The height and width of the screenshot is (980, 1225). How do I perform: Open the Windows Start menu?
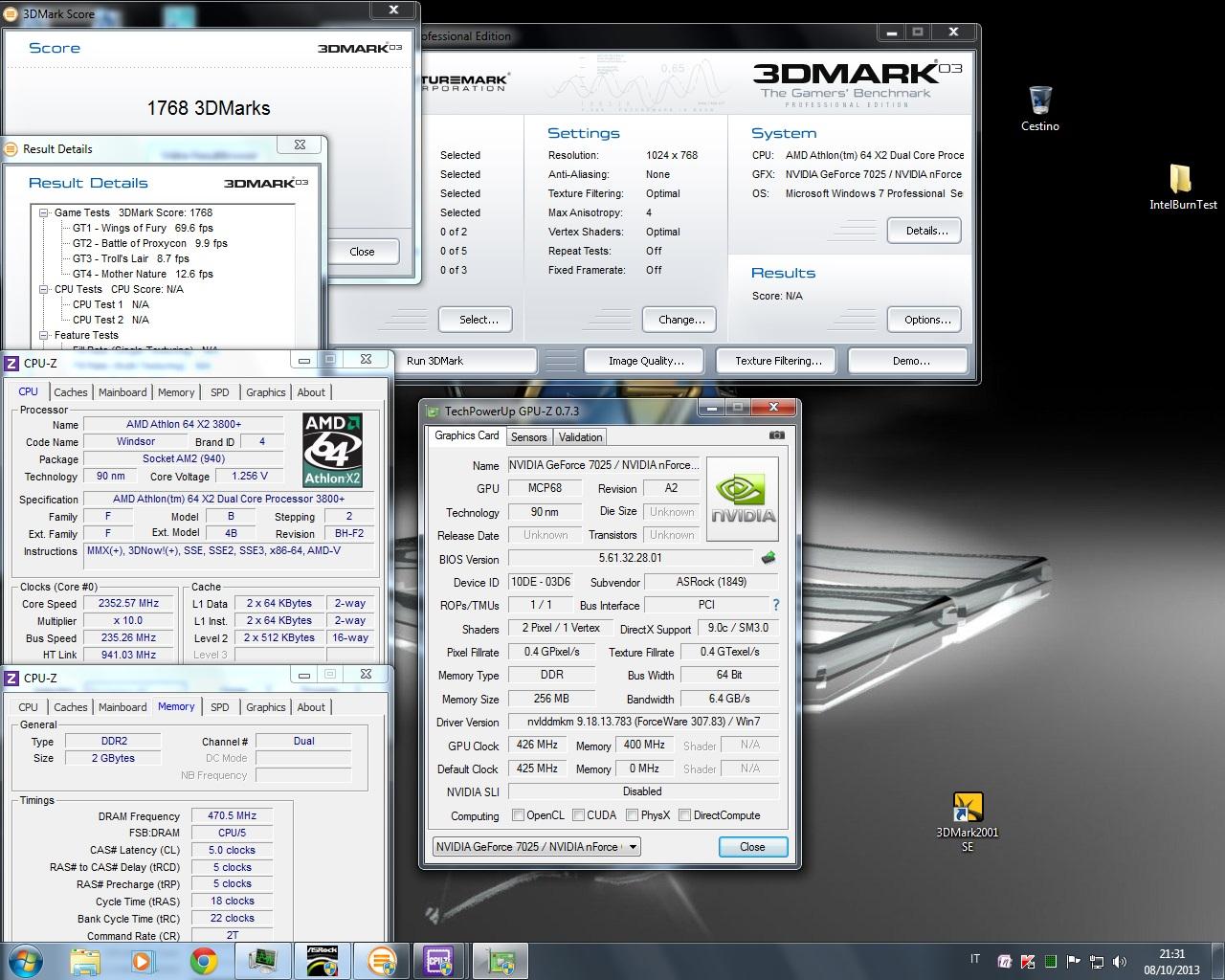pos(26,960)
